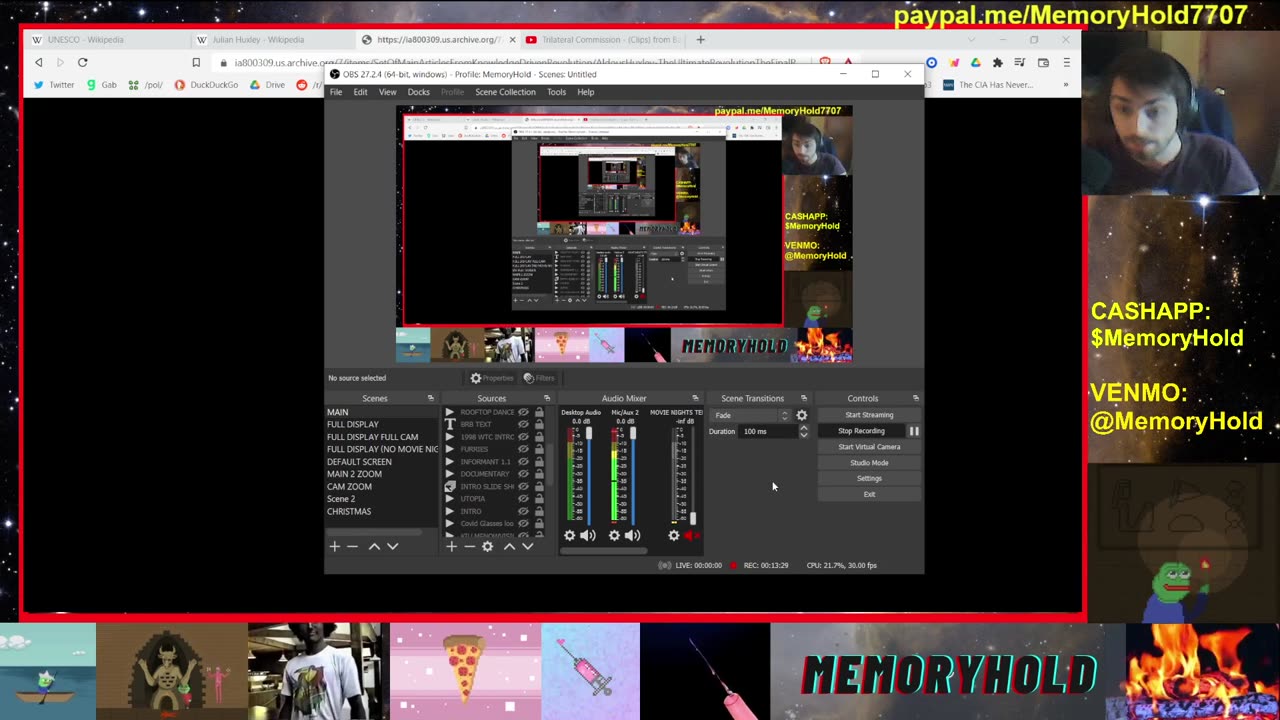Open Docks menu in OBS
This screenshot has width=1280, height=720.
(419, 92)
